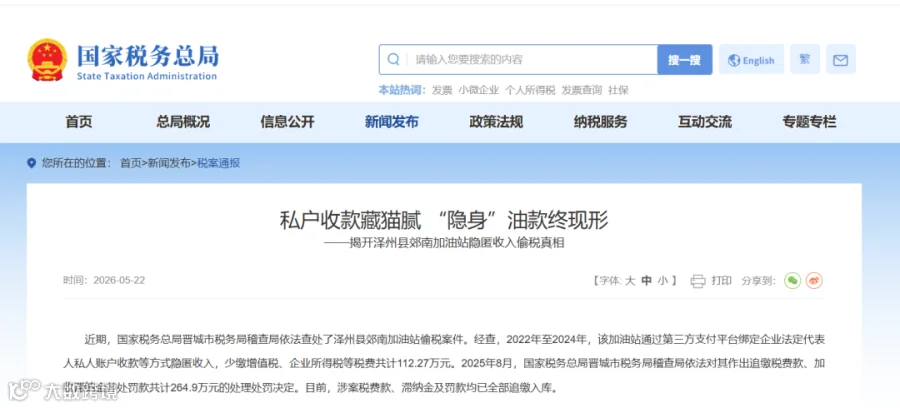The height and width of the screenshot is (408, 900).
Task: Open the mail envelope icon
Action: click(840, 60)
